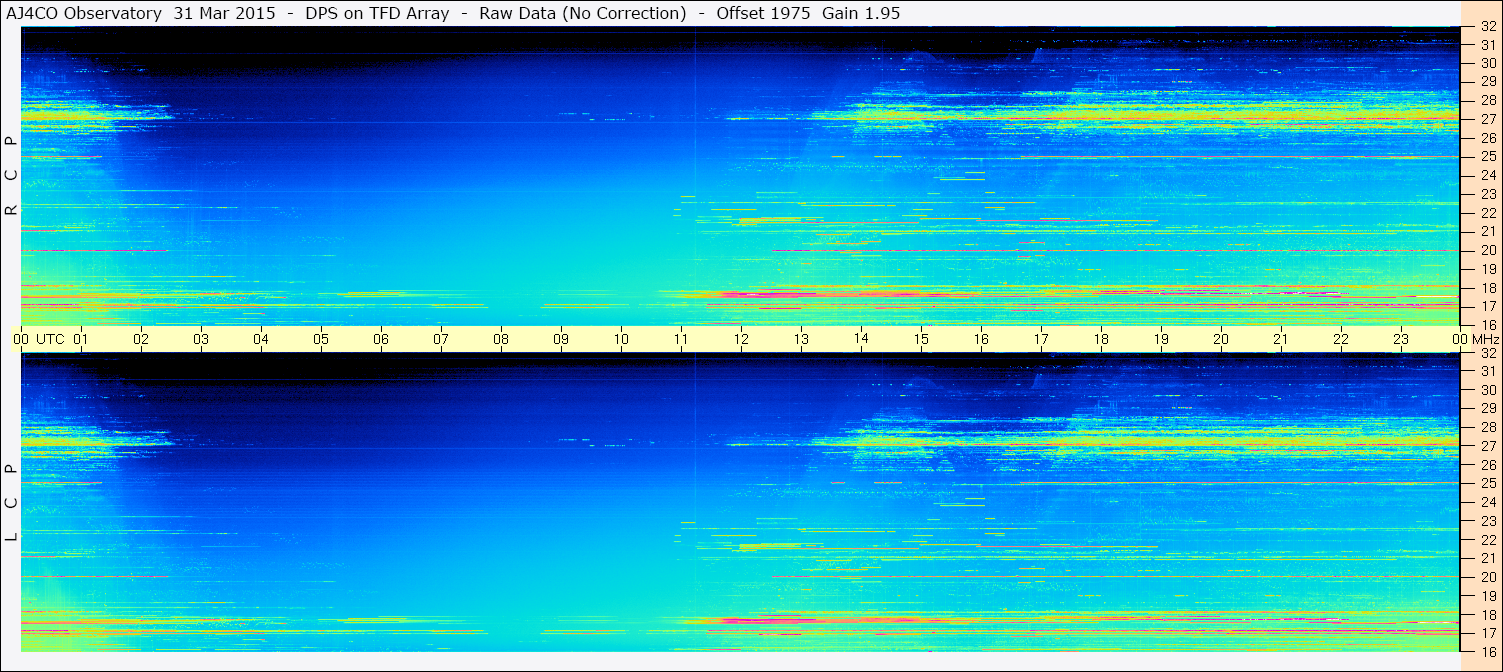The image size is (1503, 672).
Task: Select hour 11 on the UTC time axis
Action: (681, 339)
